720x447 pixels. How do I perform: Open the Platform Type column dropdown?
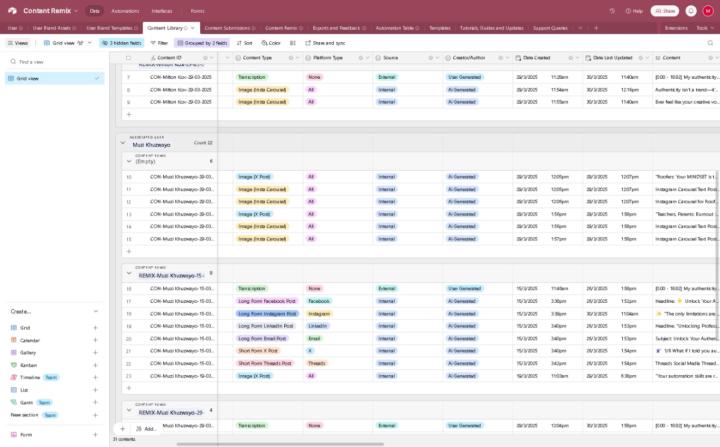(x=367, y=58)
